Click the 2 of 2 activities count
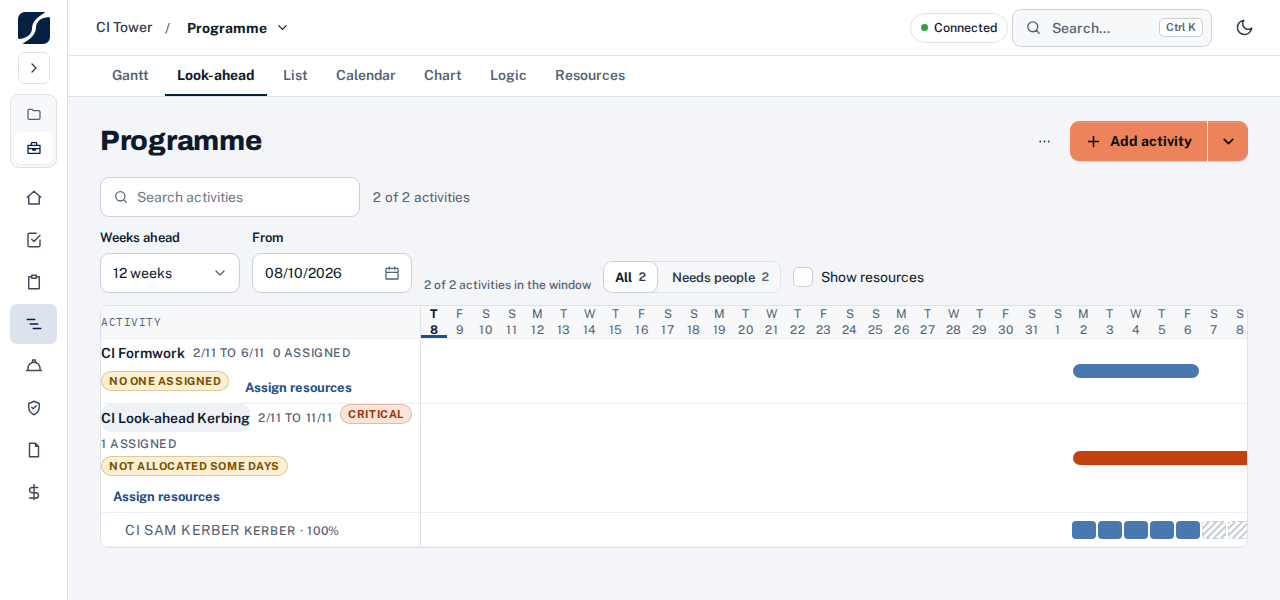This screenshot has height=600, width=1280. tap(421, 197)
